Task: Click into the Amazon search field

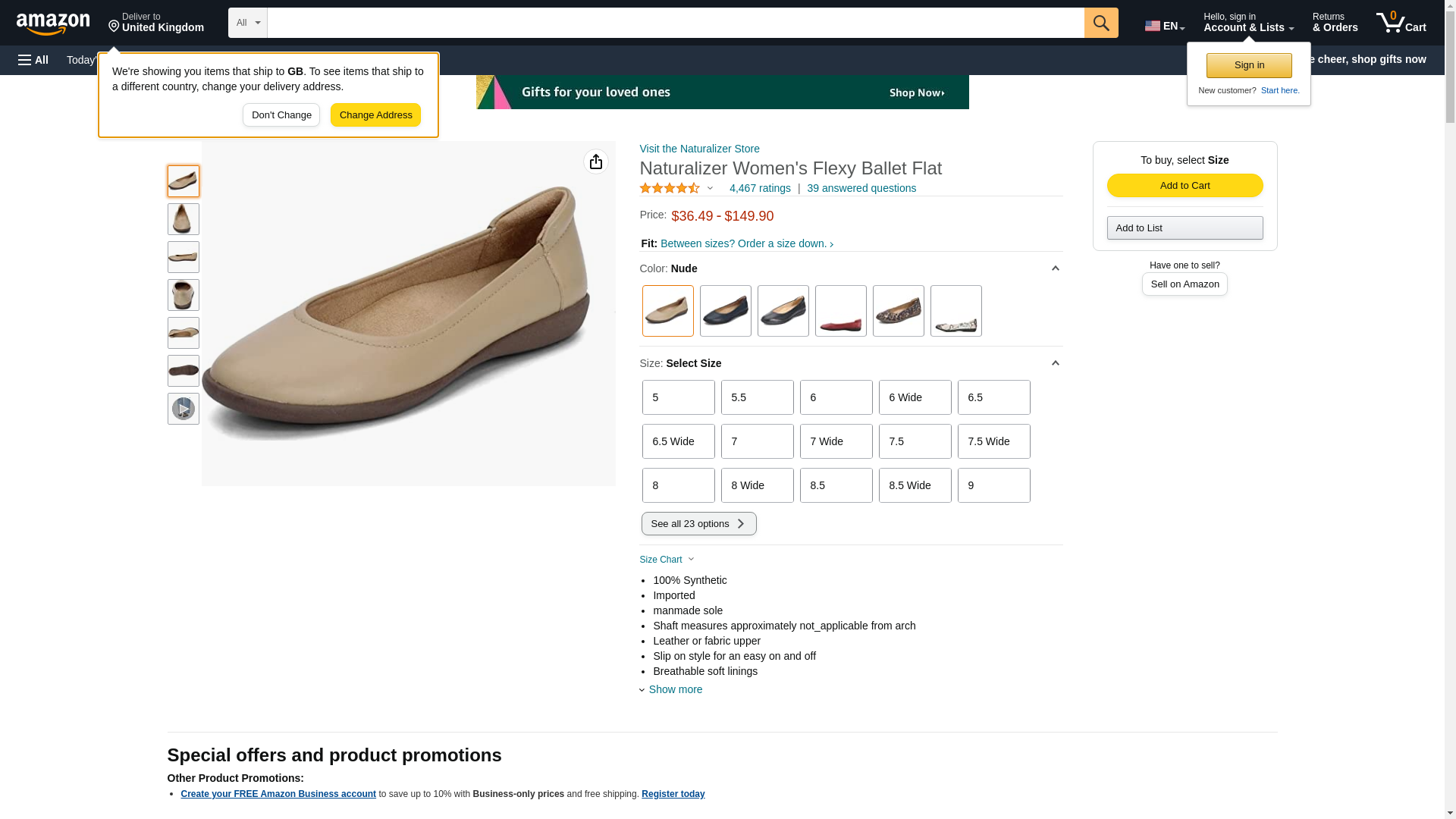Action: coord(676,23)
